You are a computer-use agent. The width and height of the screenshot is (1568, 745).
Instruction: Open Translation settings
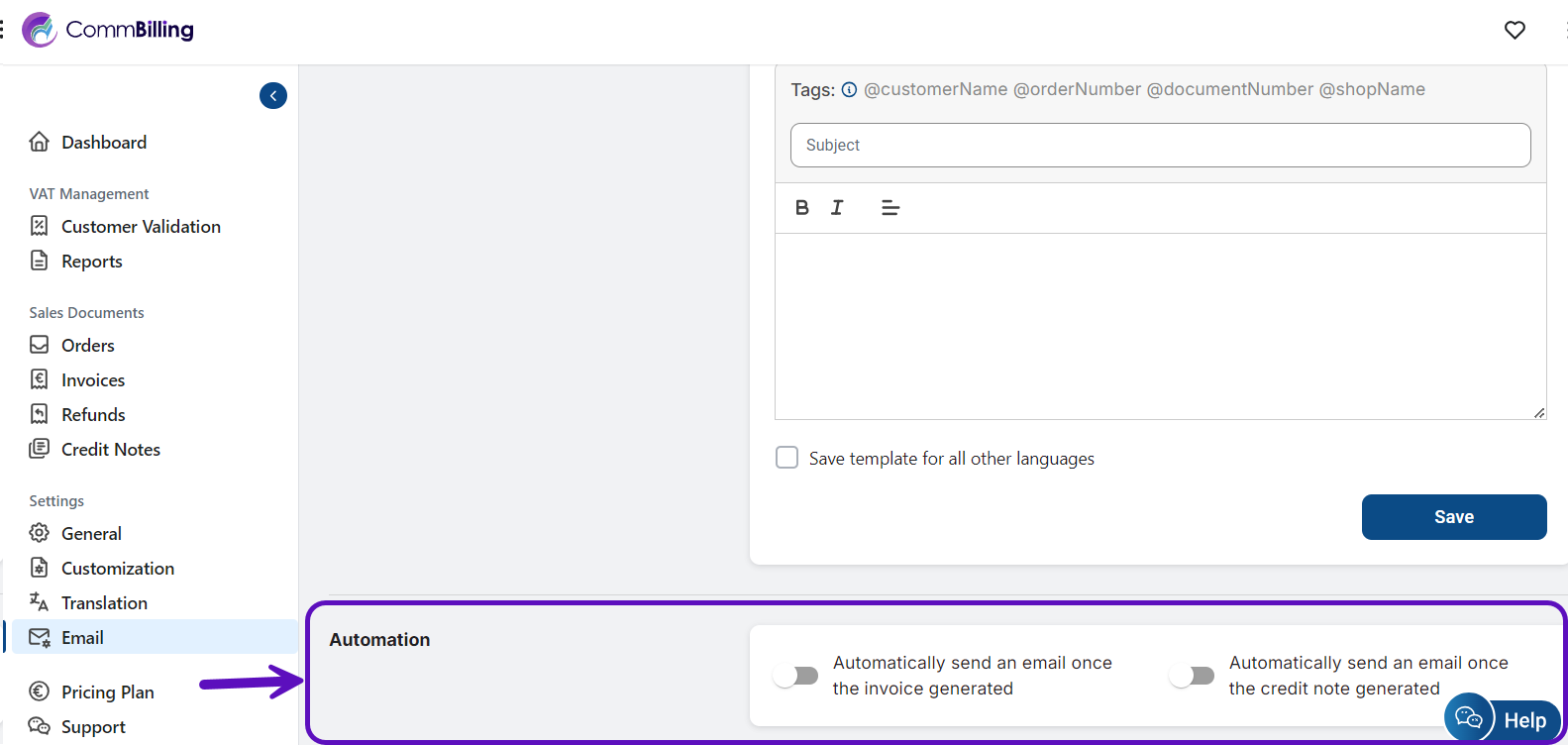[x=104, y=603]
